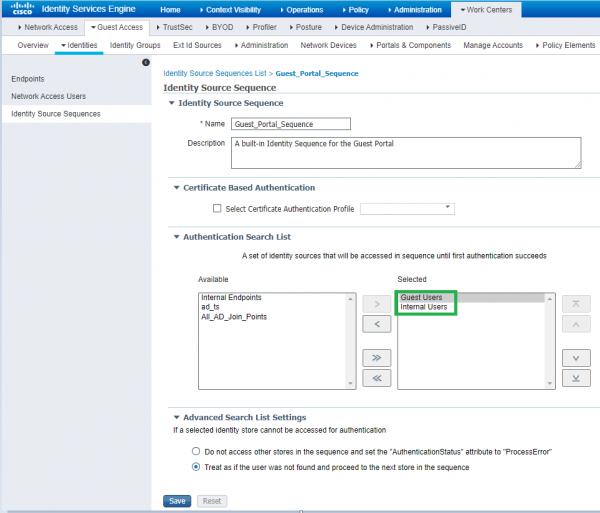Click the single left arrow remove button
Viewport: 600px width, 513px height.
(375, 323)
